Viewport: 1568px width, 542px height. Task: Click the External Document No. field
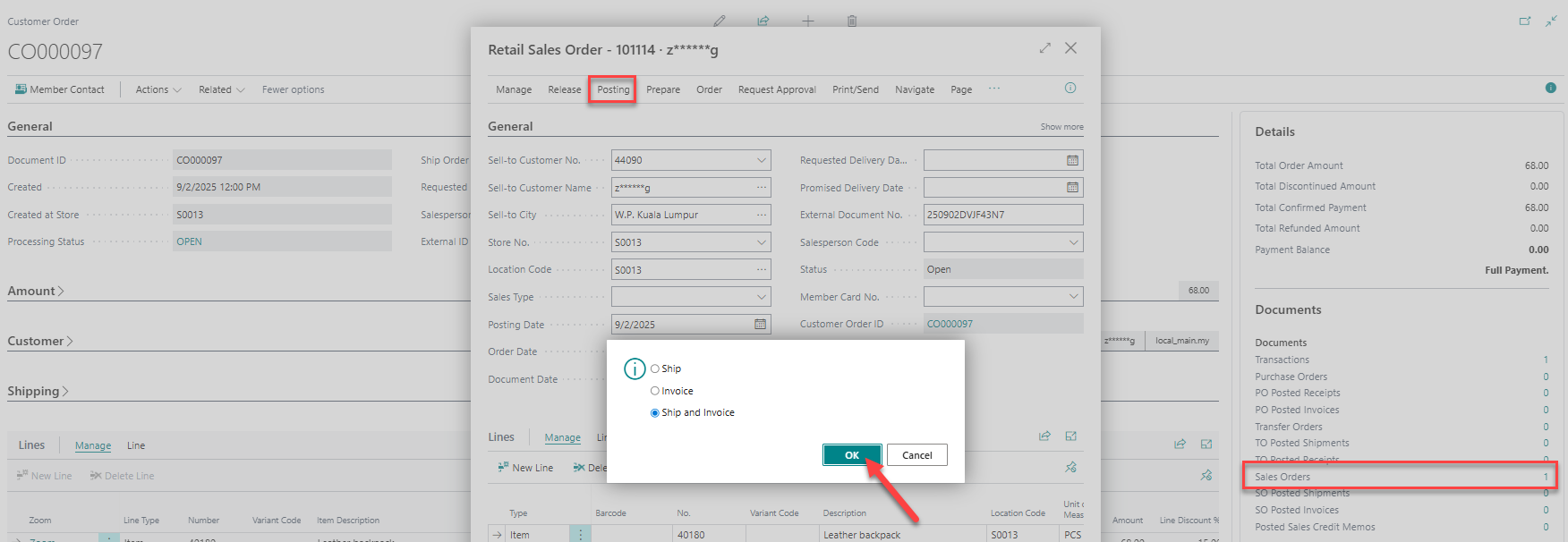[x=1002, y=215]
